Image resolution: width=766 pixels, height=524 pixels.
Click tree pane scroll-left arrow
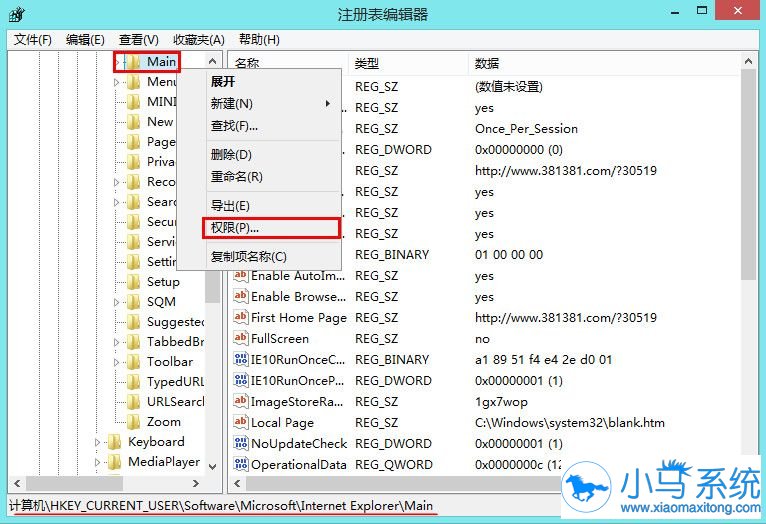17,483
